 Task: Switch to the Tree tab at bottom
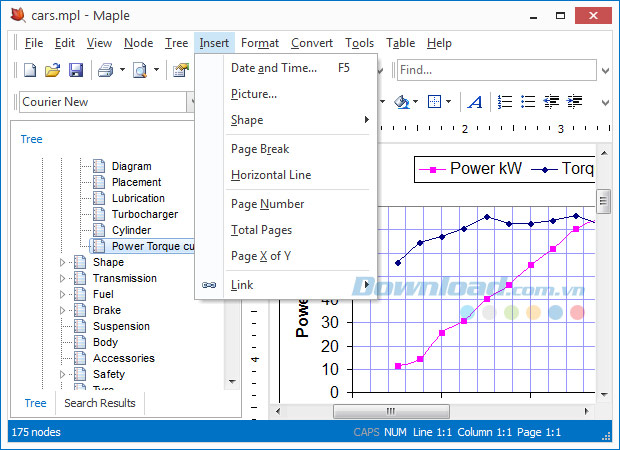pyautogui.click(x=35, y=403)
